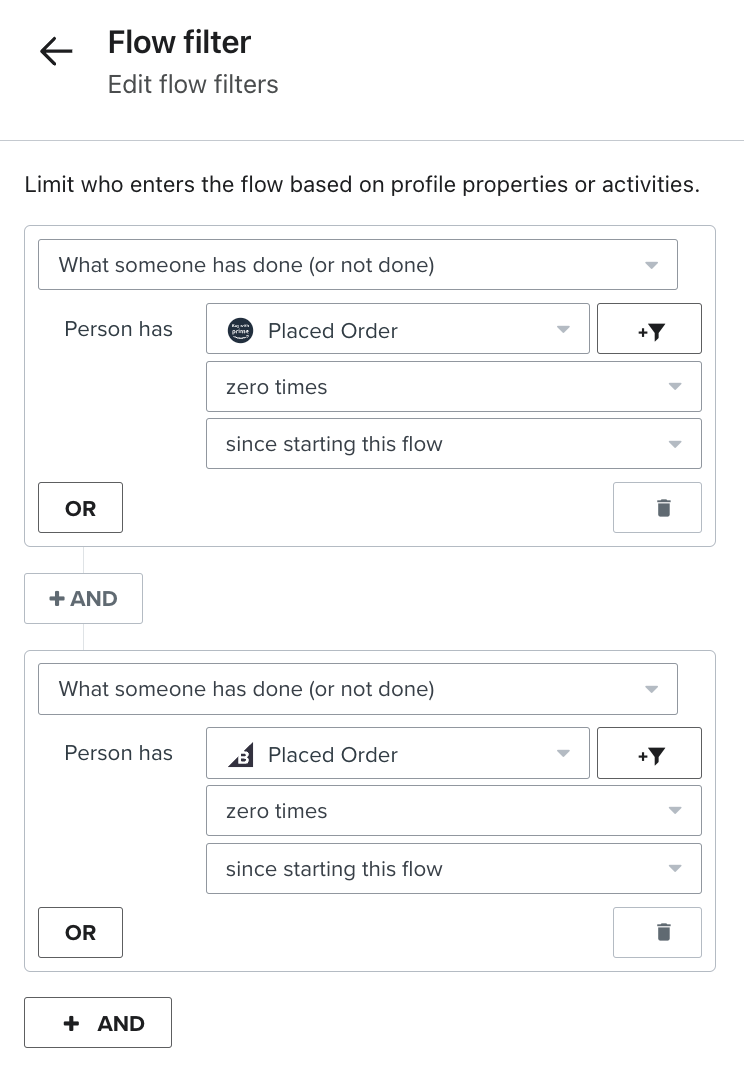Image resolution: width=744 pixels, height=1086 pixels.
Task: Open first 'zero times' frequency dropdown
Action: pos(453,387)
